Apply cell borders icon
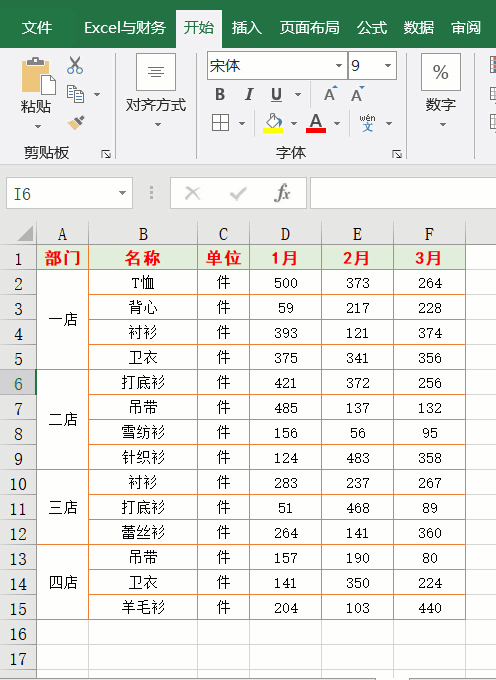The image size is (496, 680). click(x=220, y=123)
